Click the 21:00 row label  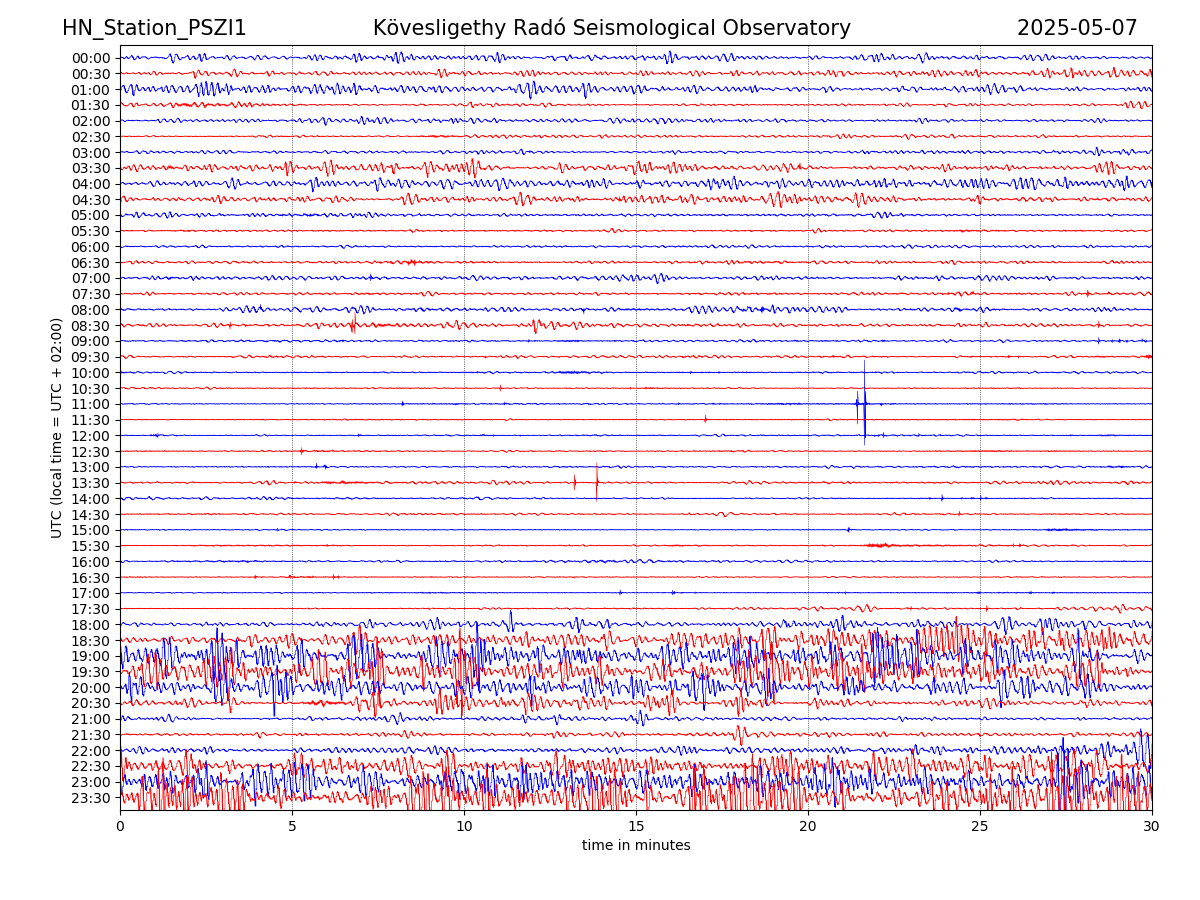click(91, 719)
